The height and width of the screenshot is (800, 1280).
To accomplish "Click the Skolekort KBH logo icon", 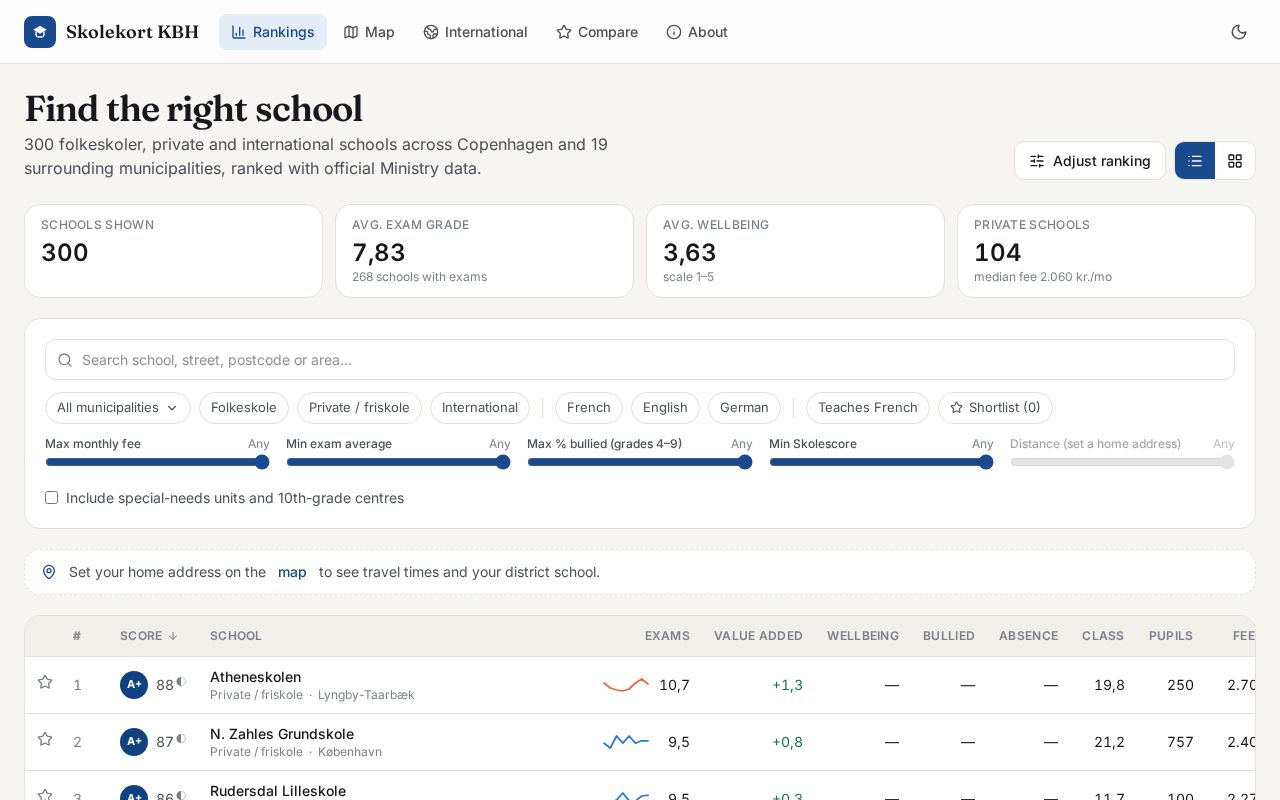I will point(40,32).
